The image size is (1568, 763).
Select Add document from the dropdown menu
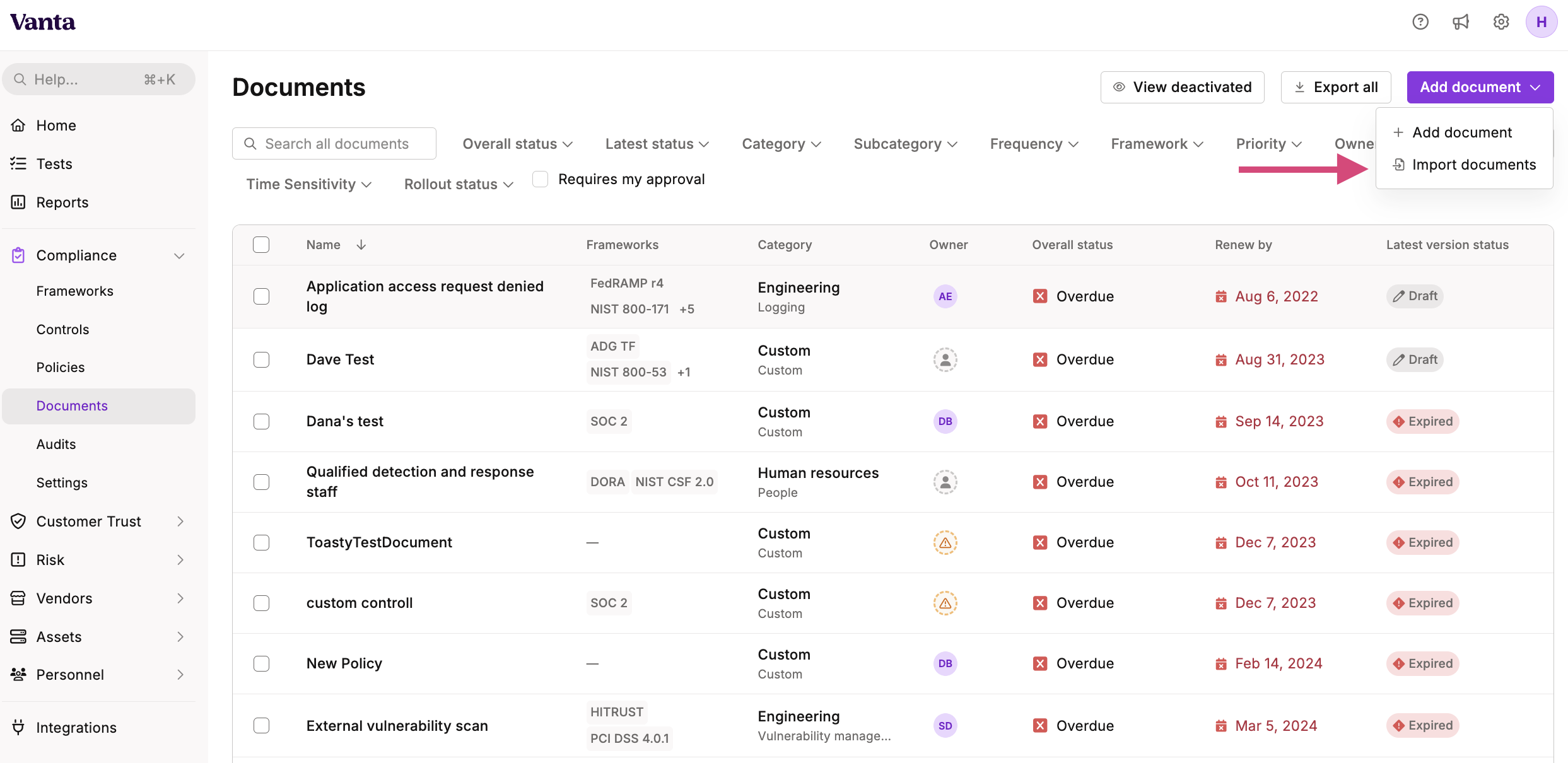1464,132
